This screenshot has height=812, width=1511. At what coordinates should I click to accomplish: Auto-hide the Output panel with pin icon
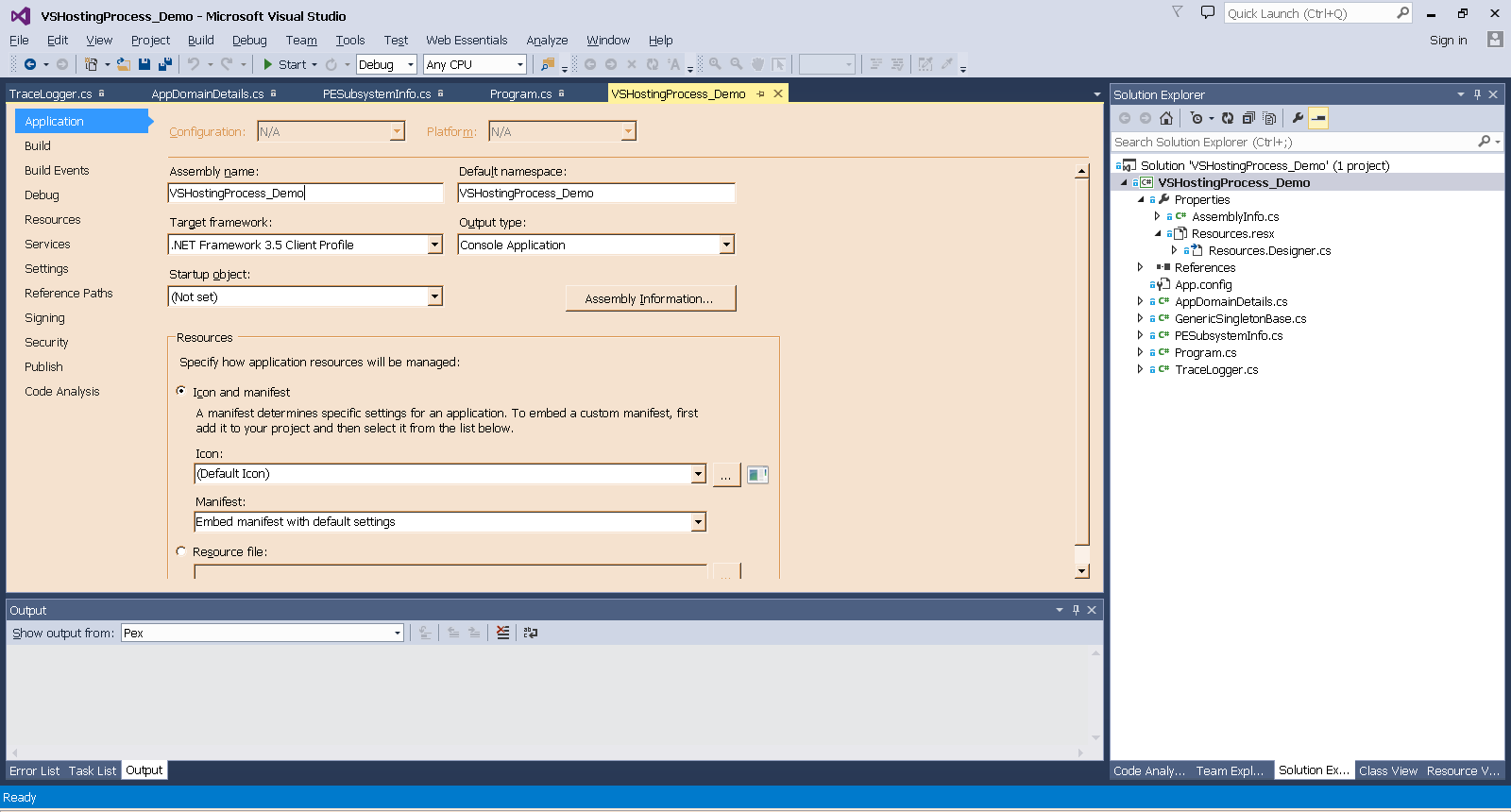click(1076, 610)
